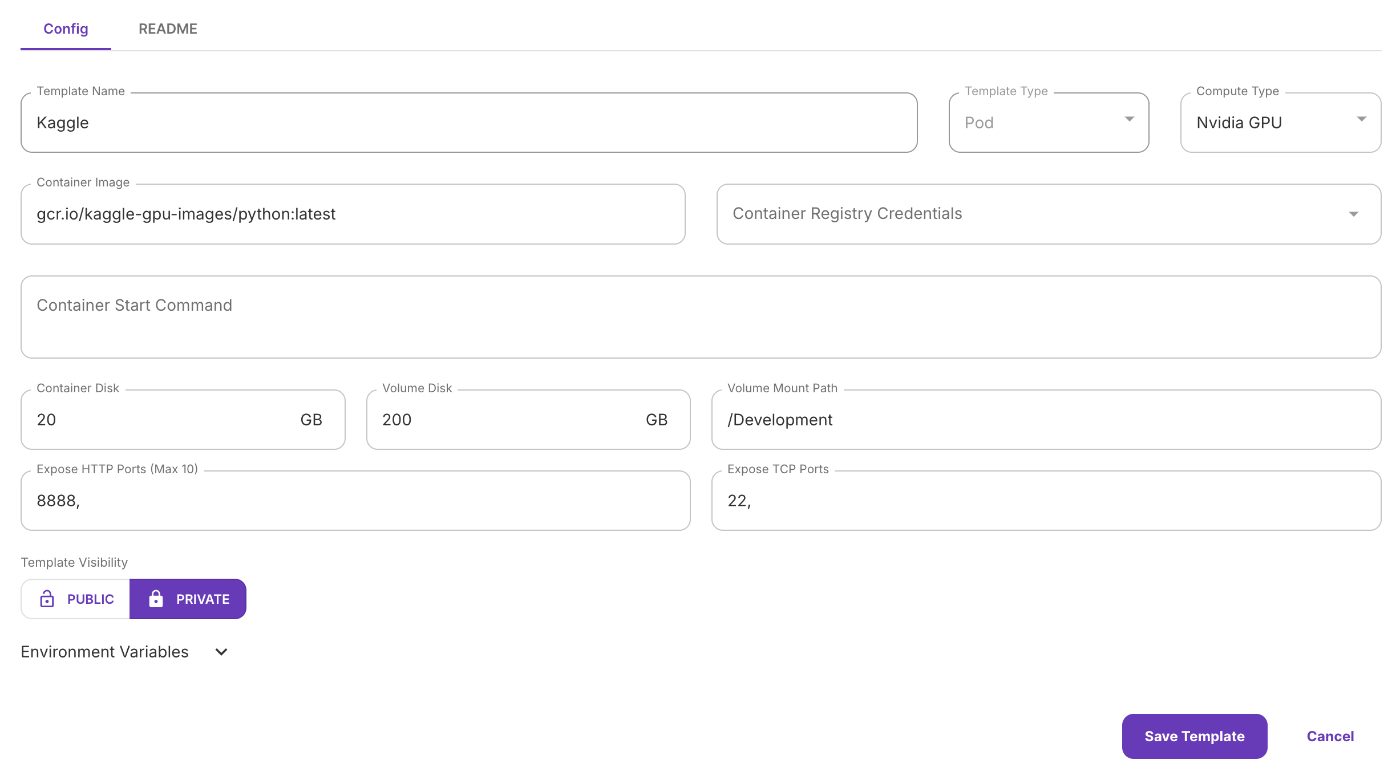1400x772 pixels.
Task: Click the Cancel link
Action: (1330, 736)
